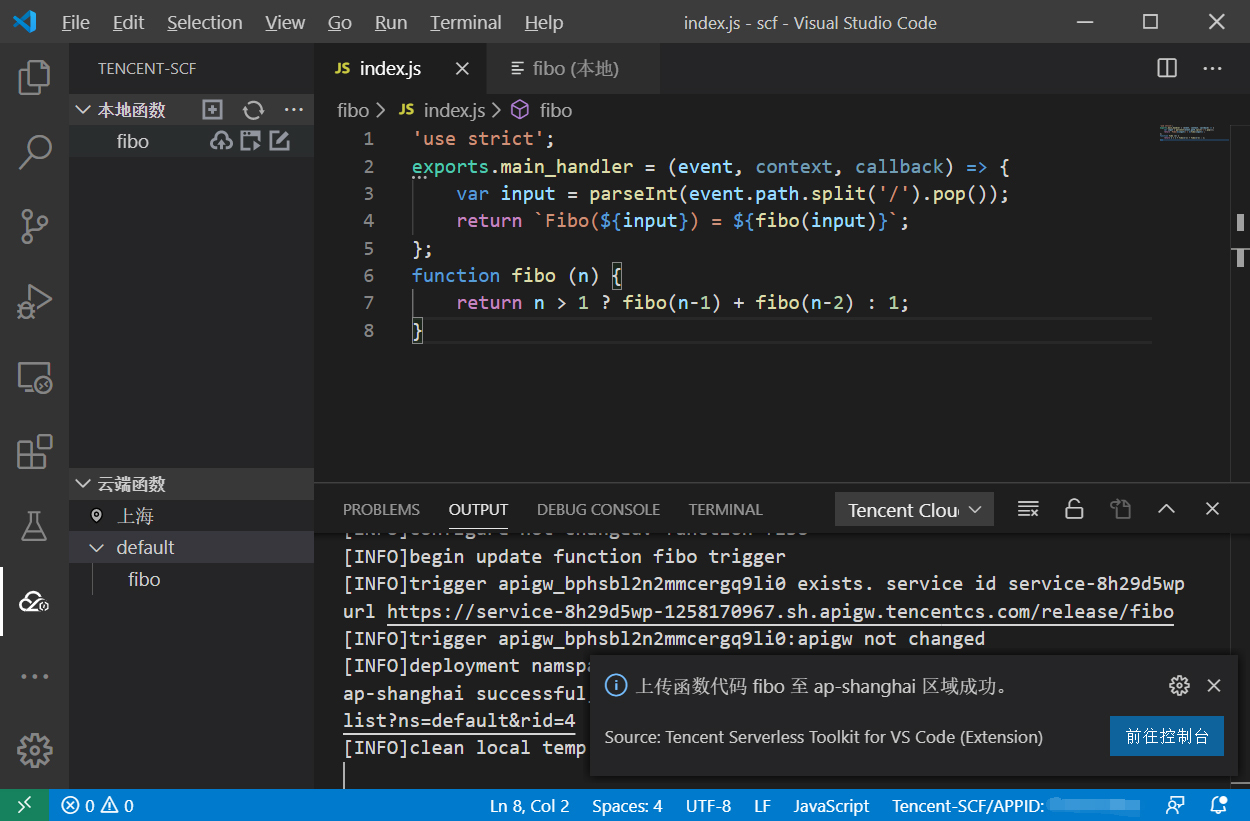Open the Extensions view icon
1250x821 pixels.
[x=34, y=452]
